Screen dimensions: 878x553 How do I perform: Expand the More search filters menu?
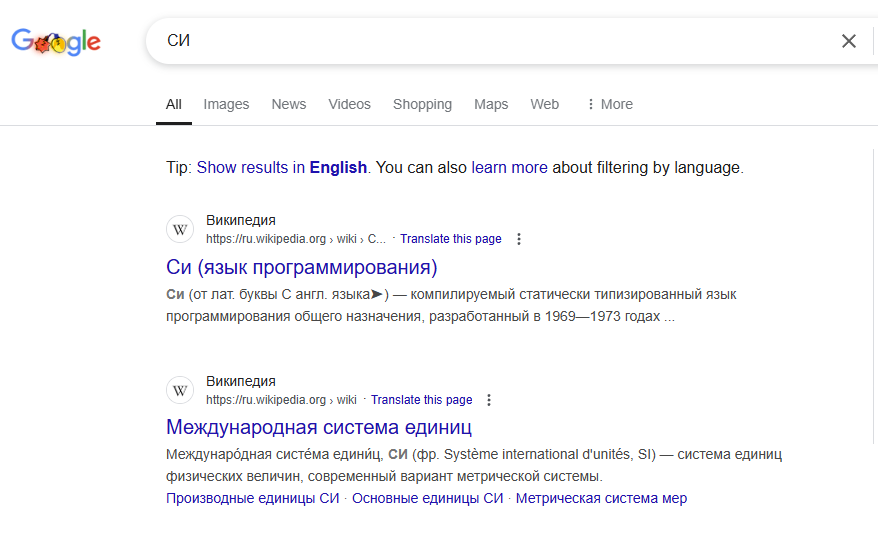coord(609,104)
